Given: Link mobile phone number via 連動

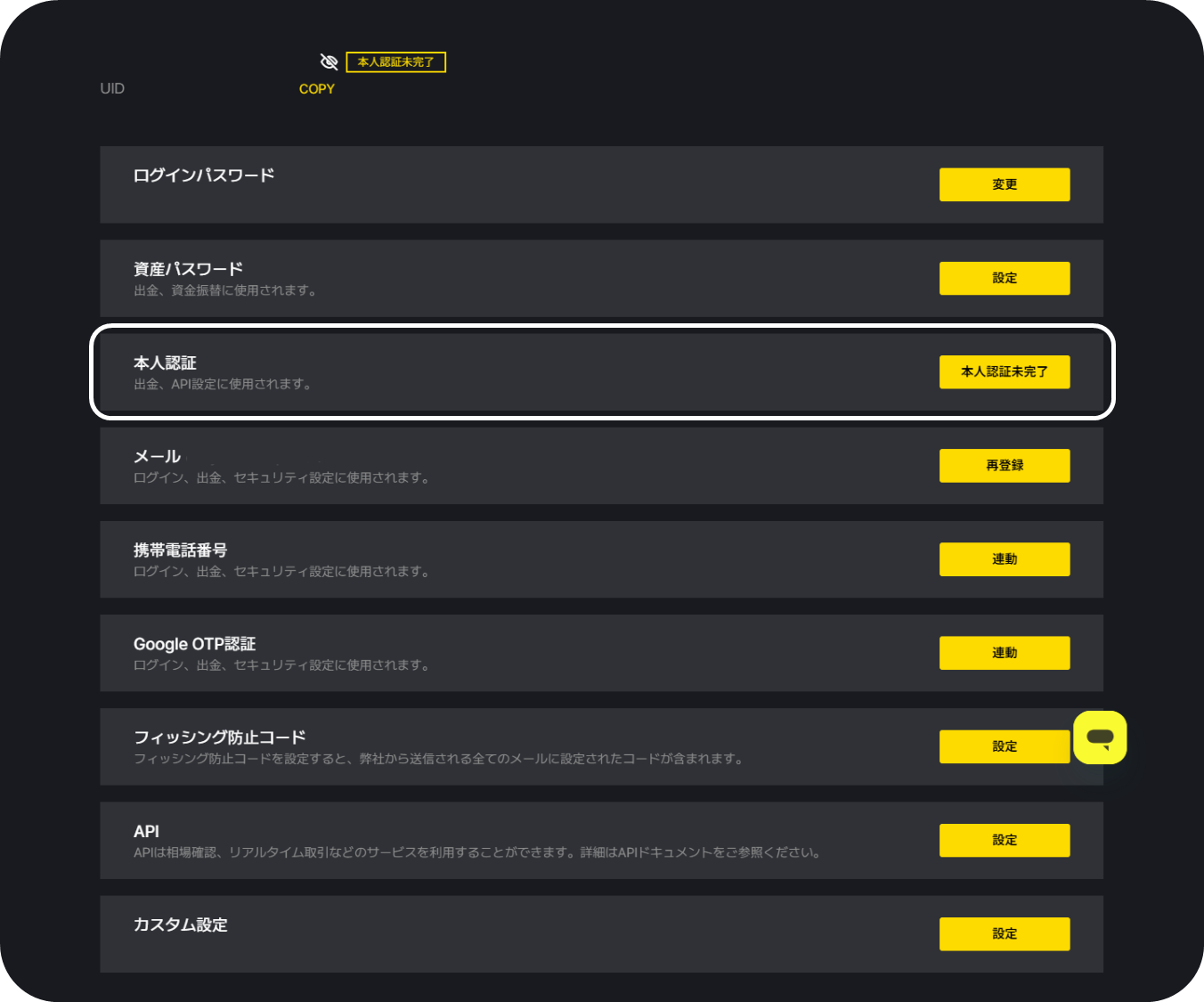Looking at the screenshot, I should (x=1005, y=559).
